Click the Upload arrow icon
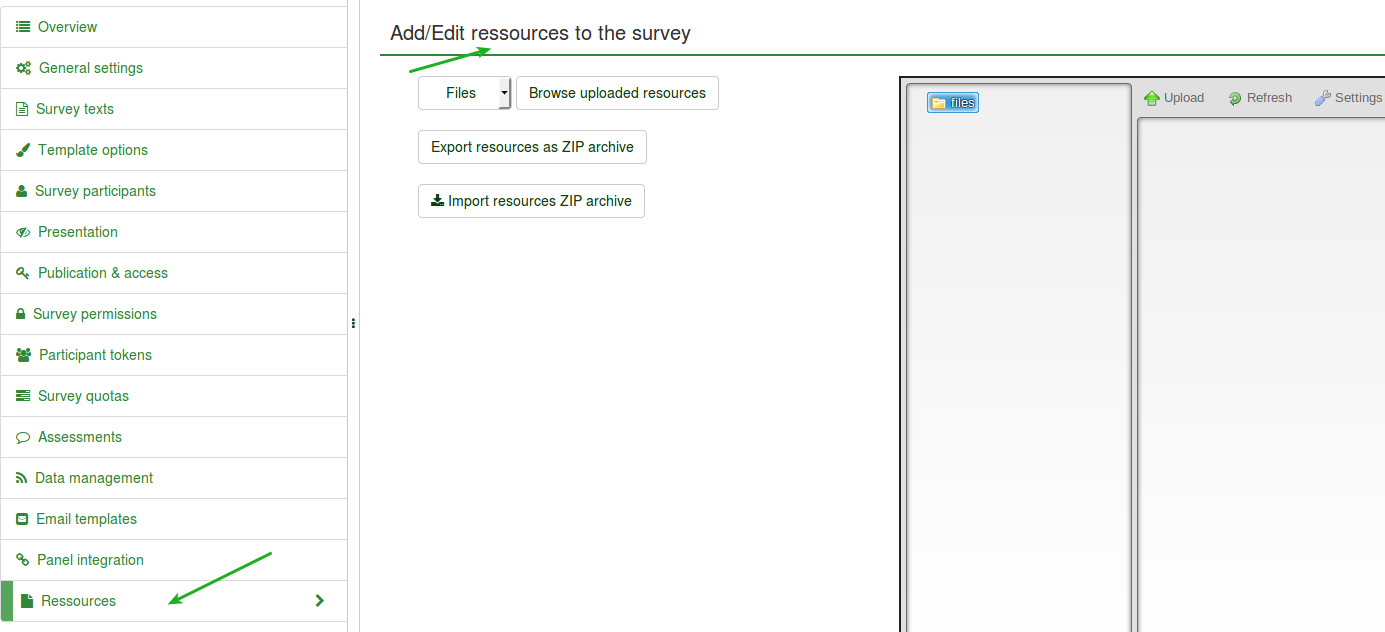The height and width of the screenshot is (632, 1385). (1152, 98)
